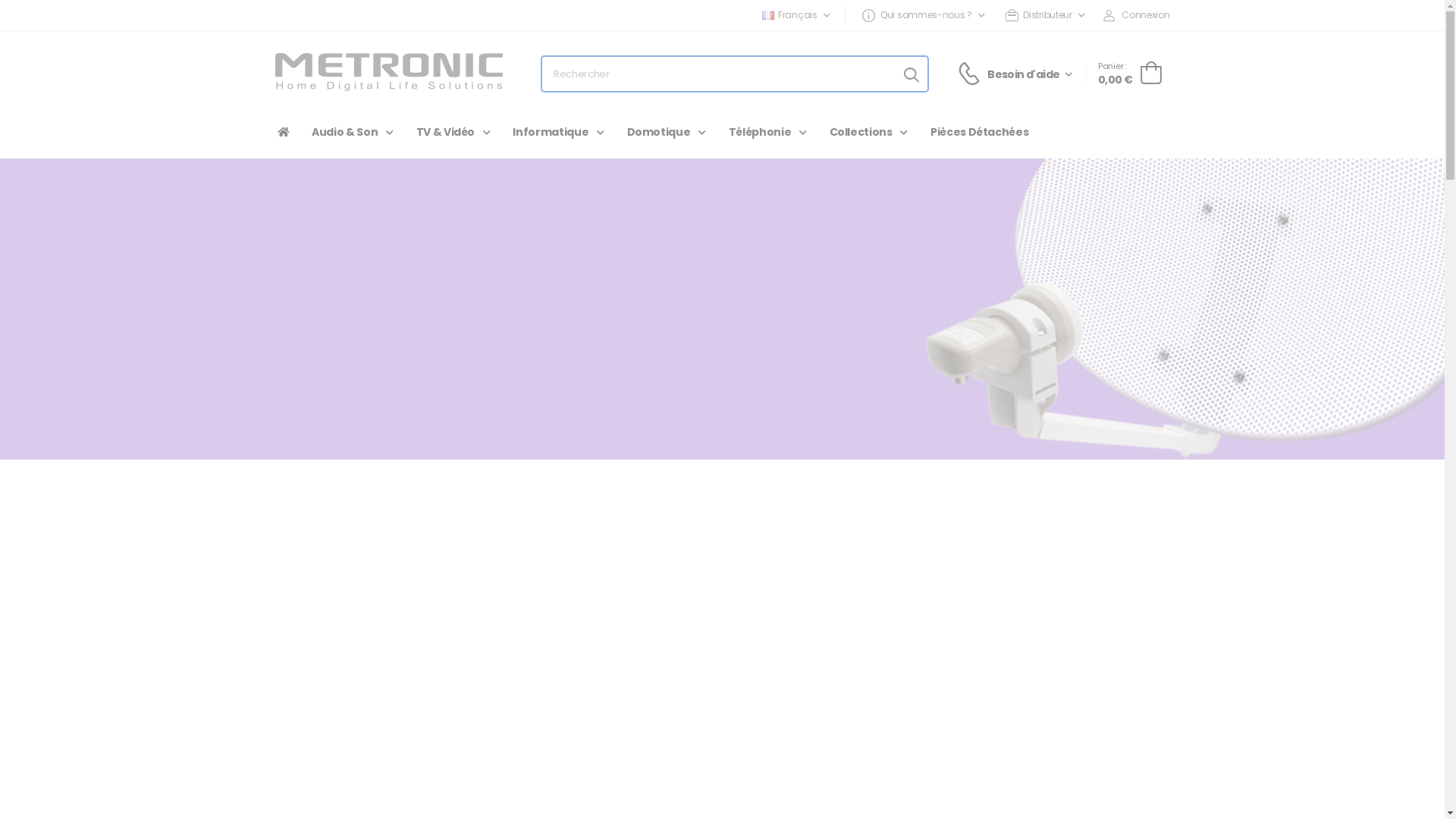Open the shopping bag cart icon
This screenshot has width=1456, height=819.
point(1150,73)
